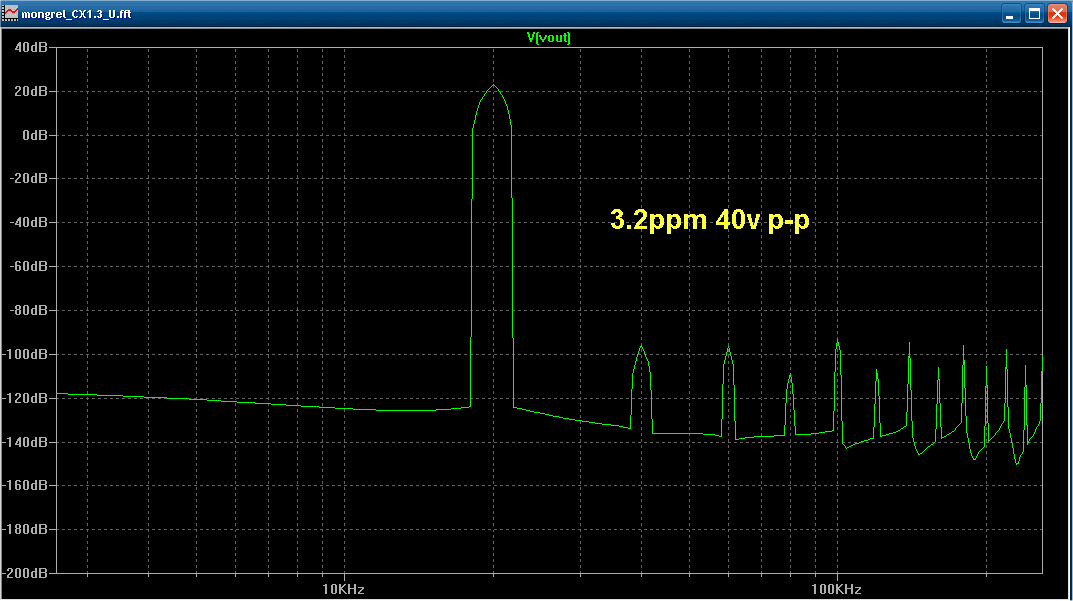
Task: Minimize the mongrel_CX1.3_U.fft window
Action: (x=1011, y=14)
